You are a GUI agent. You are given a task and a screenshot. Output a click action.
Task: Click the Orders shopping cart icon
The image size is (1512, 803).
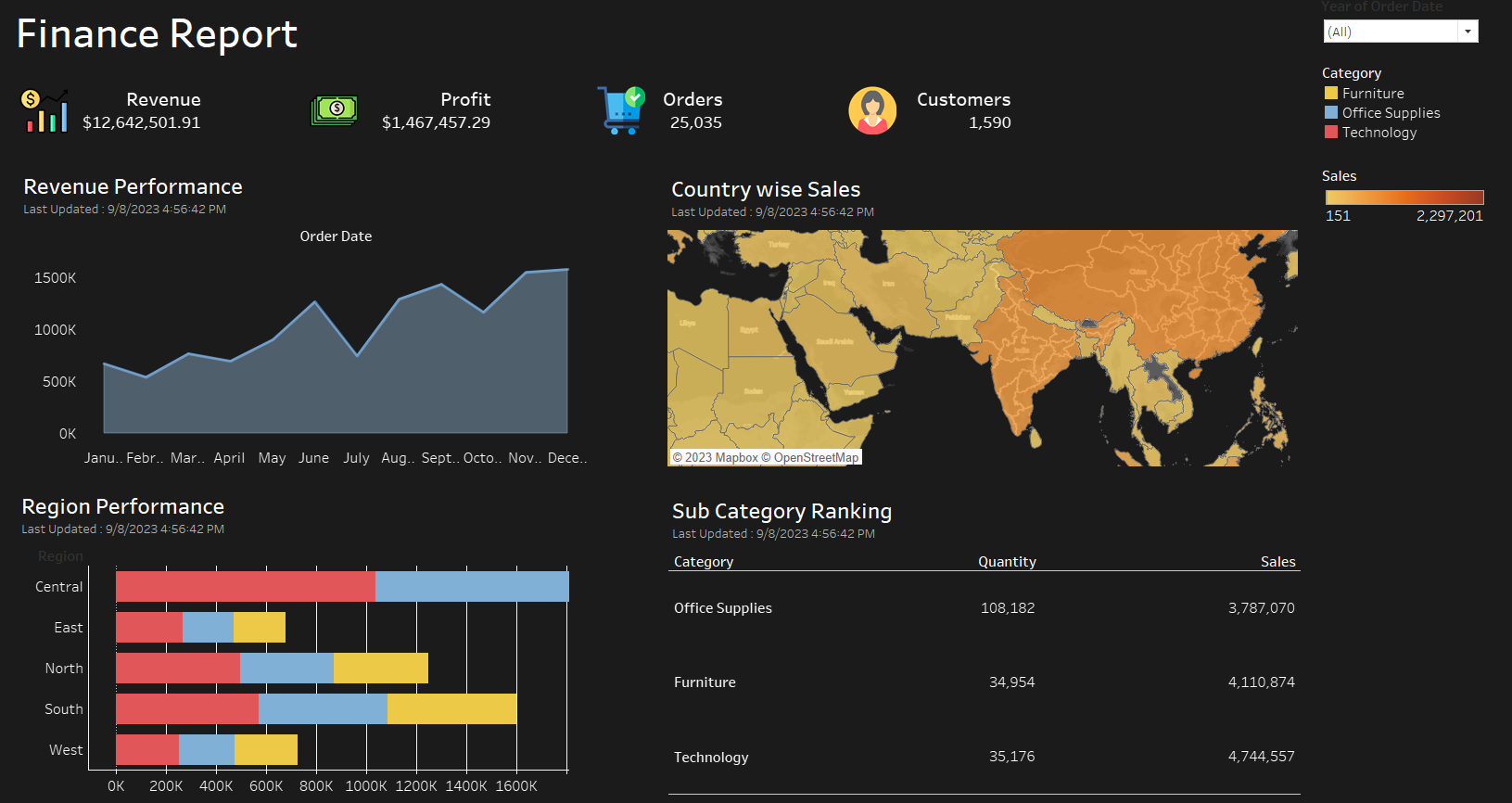click(x=620, y=110)
